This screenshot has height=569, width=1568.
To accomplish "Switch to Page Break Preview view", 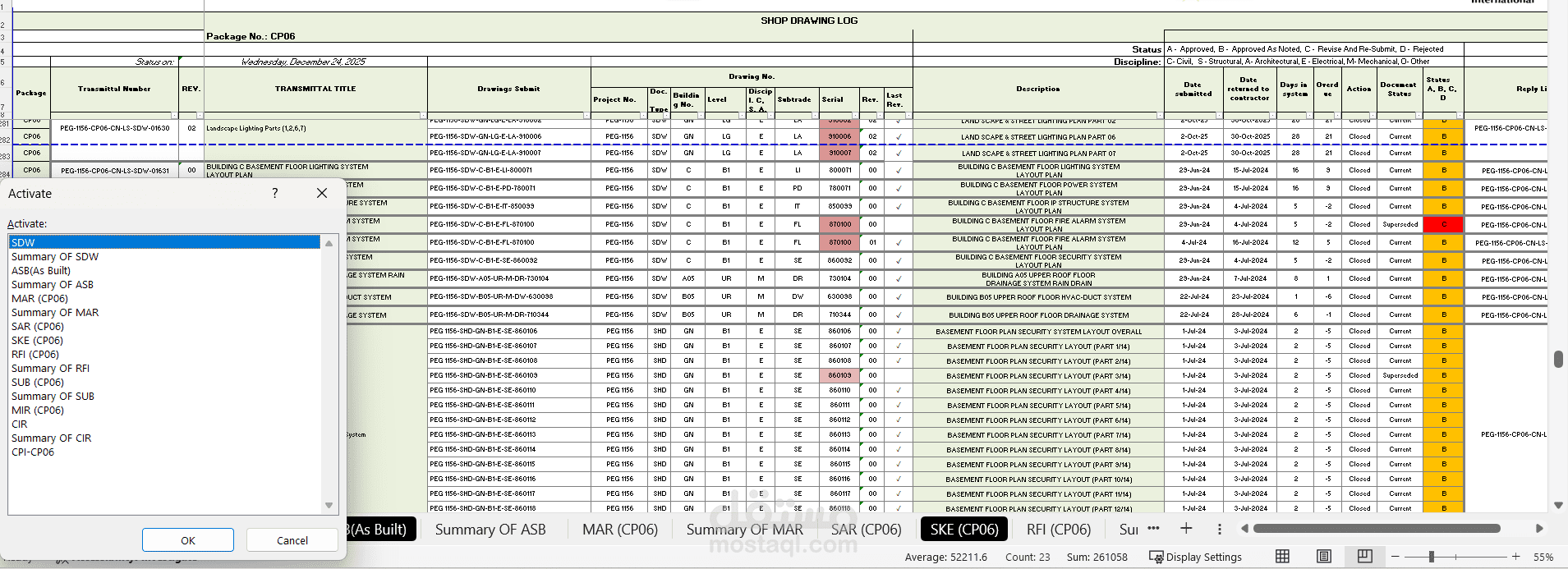I will [x=1364, y=556].
